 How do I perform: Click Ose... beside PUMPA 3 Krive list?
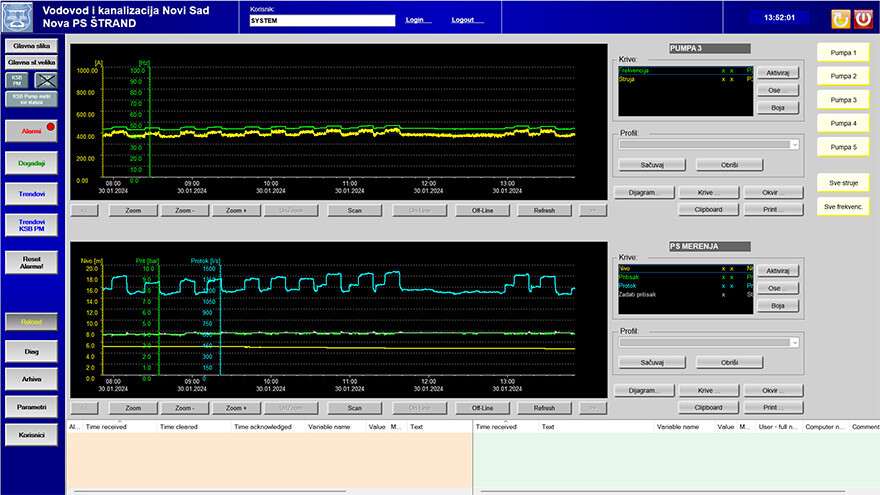point(777,90)
